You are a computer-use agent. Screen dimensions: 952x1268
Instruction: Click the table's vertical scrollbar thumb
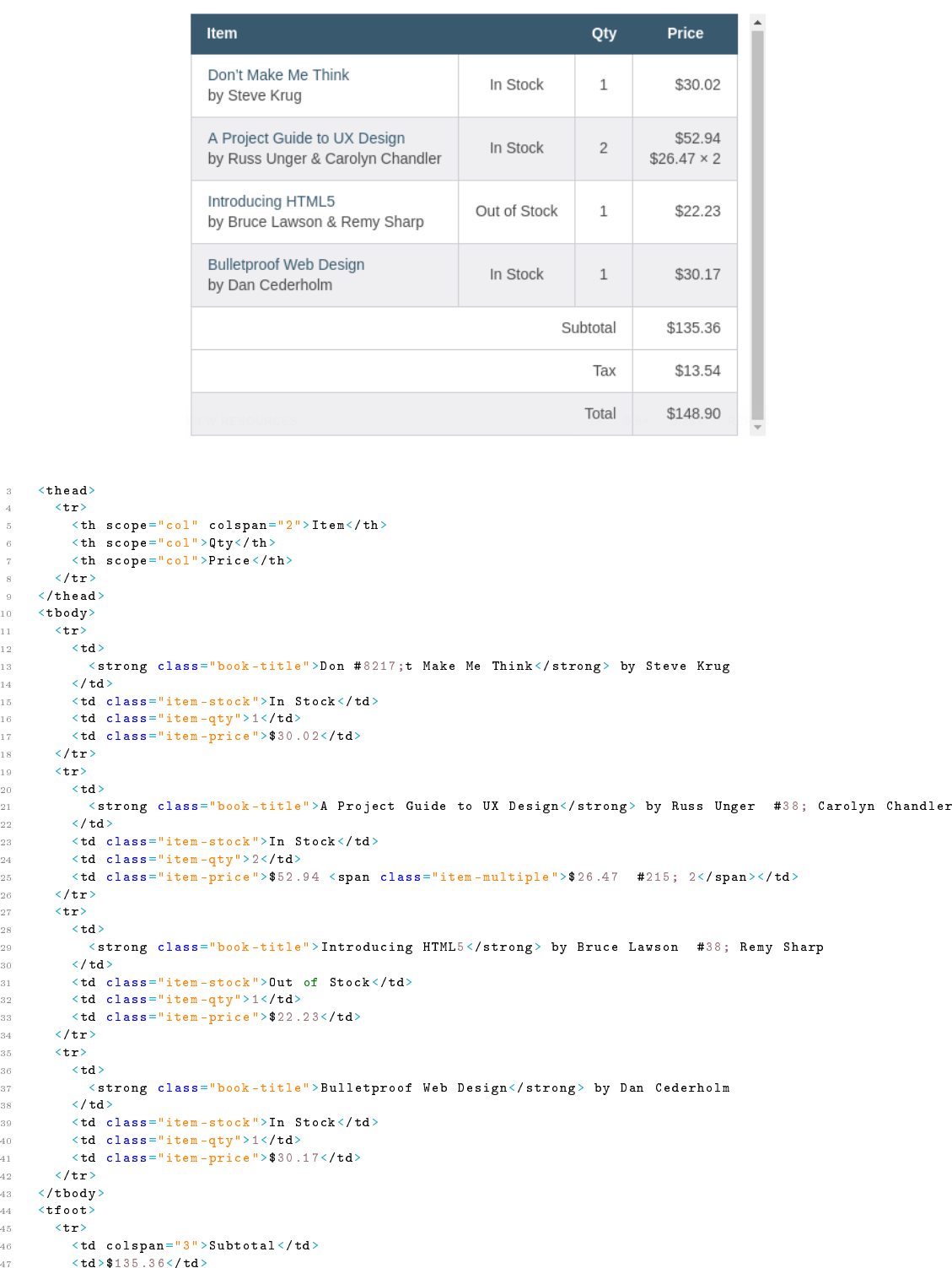pos(757,224)
